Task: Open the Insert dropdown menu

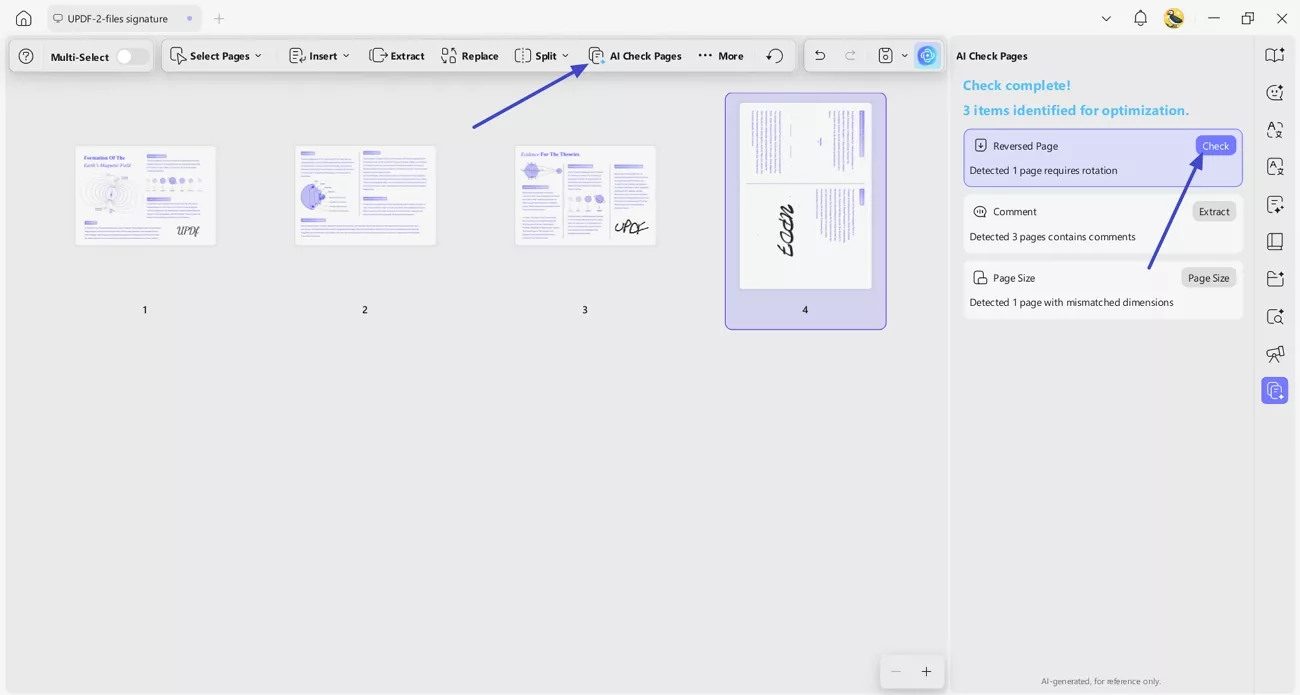Action: (318, 55)
